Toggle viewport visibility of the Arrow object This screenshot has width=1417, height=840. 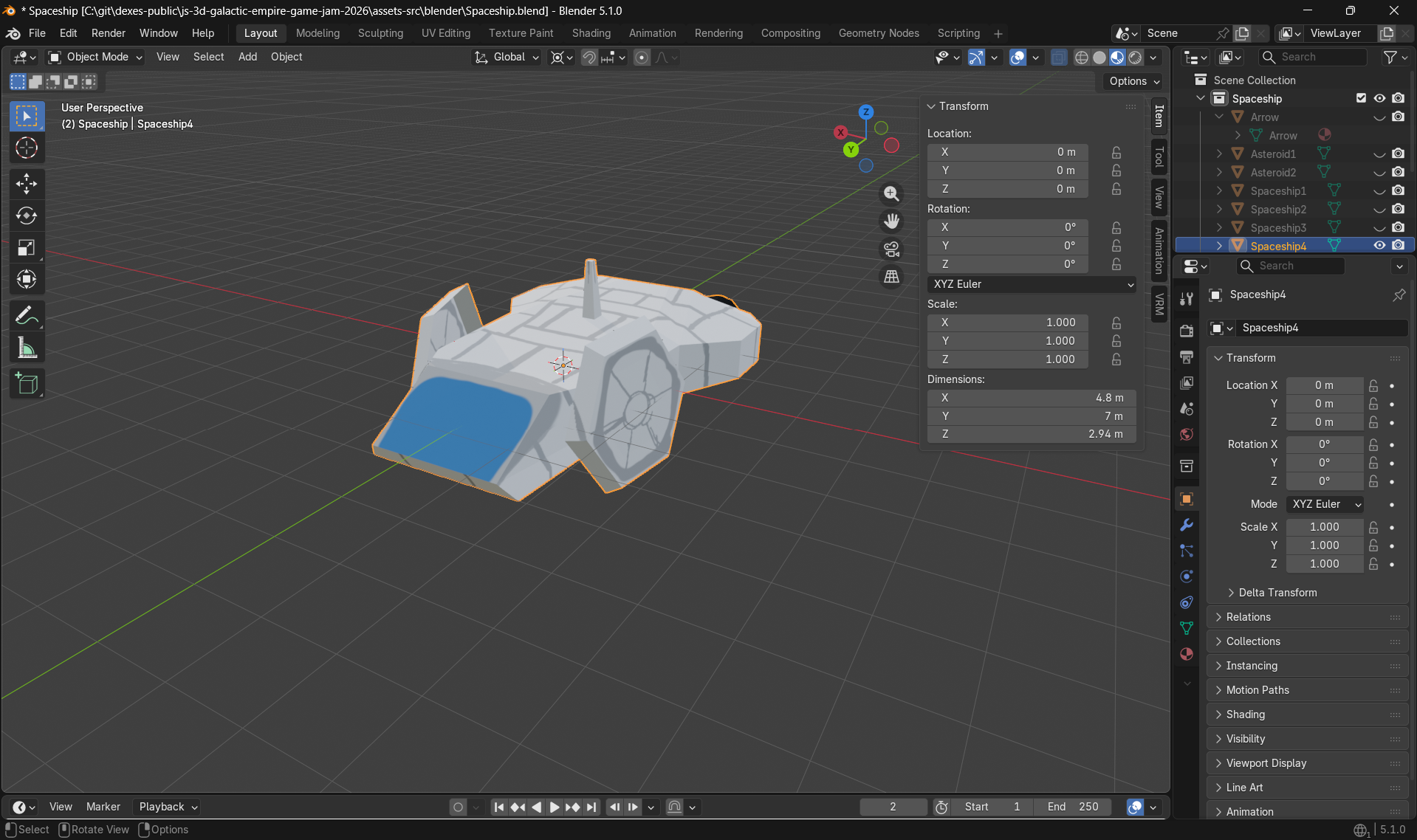tap(1379, 117)
